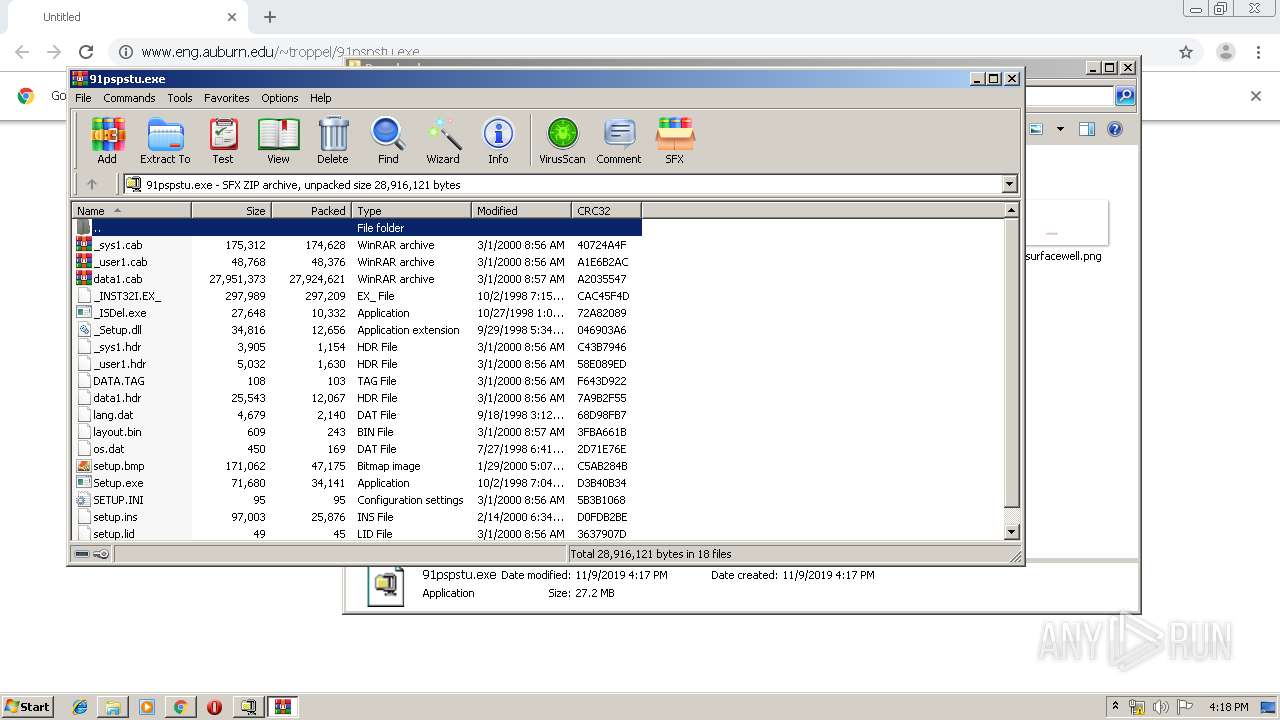
Task: Sort list by CRC32 column
Action: [606, 210]
